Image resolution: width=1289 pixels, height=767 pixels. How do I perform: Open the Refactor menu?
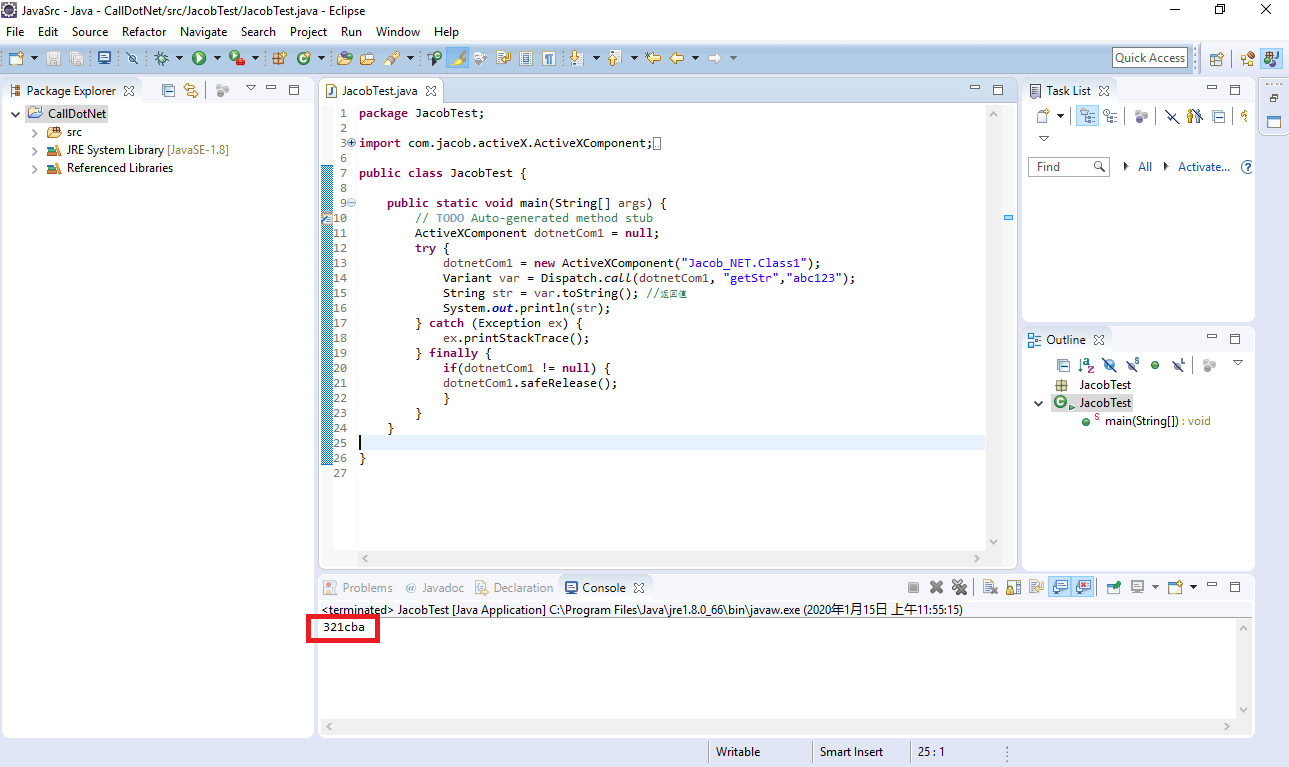[x=144, y=32]
